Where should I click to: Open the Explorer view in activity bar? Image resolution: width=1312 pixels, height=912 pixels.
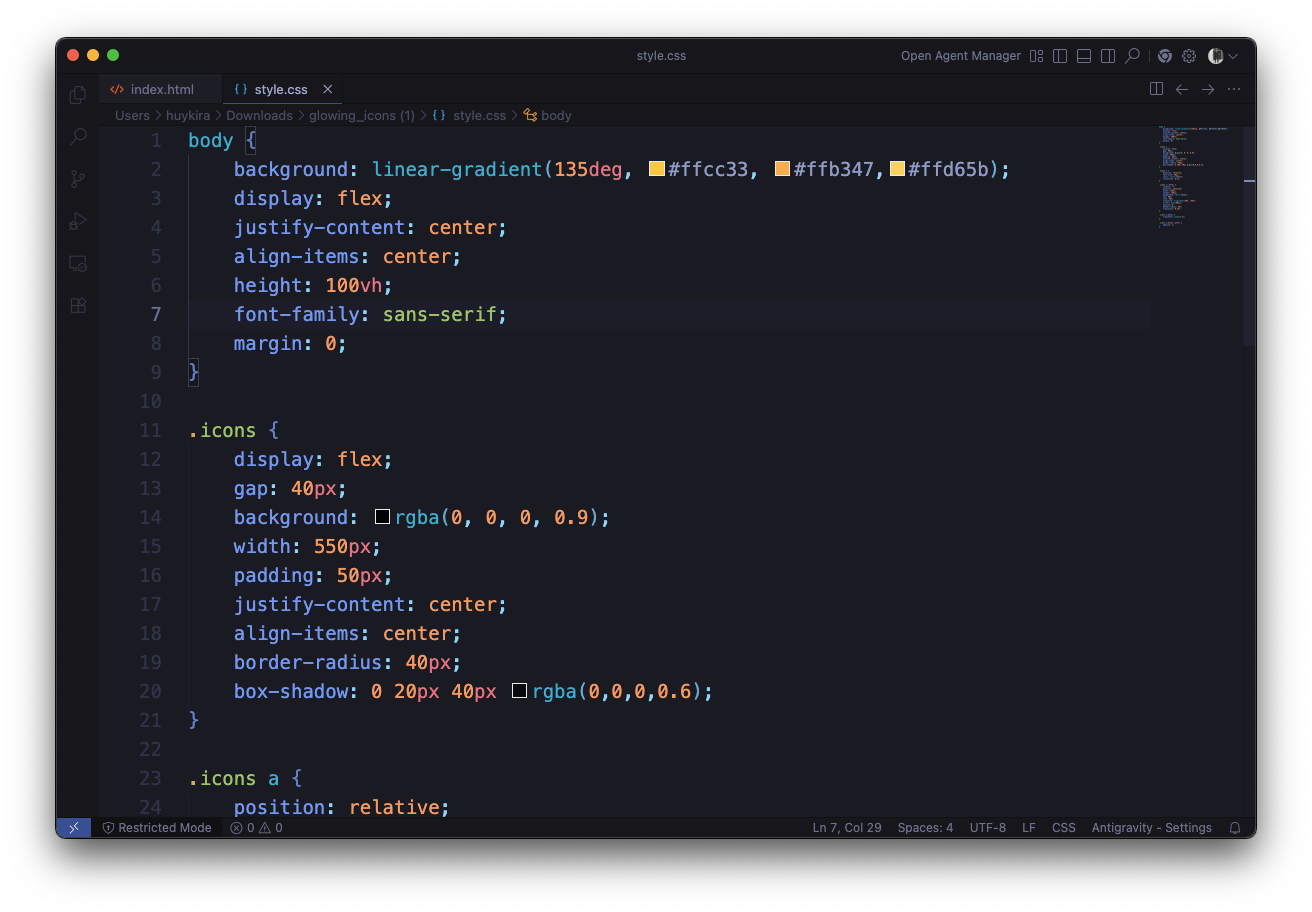78,95
